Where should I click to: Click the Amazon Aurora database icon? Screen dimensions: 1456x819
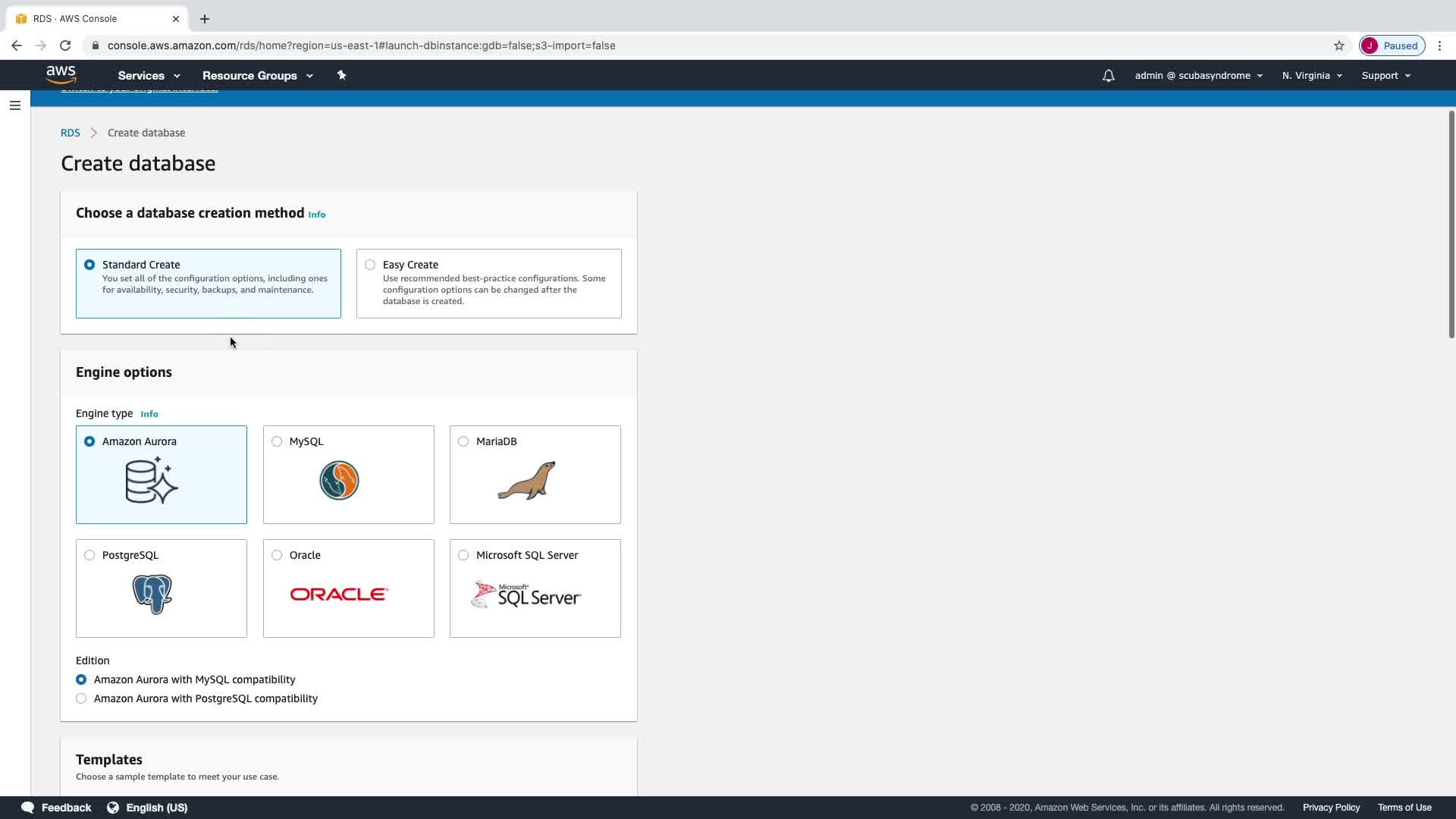pyautogui.click(x=152, y=480)
